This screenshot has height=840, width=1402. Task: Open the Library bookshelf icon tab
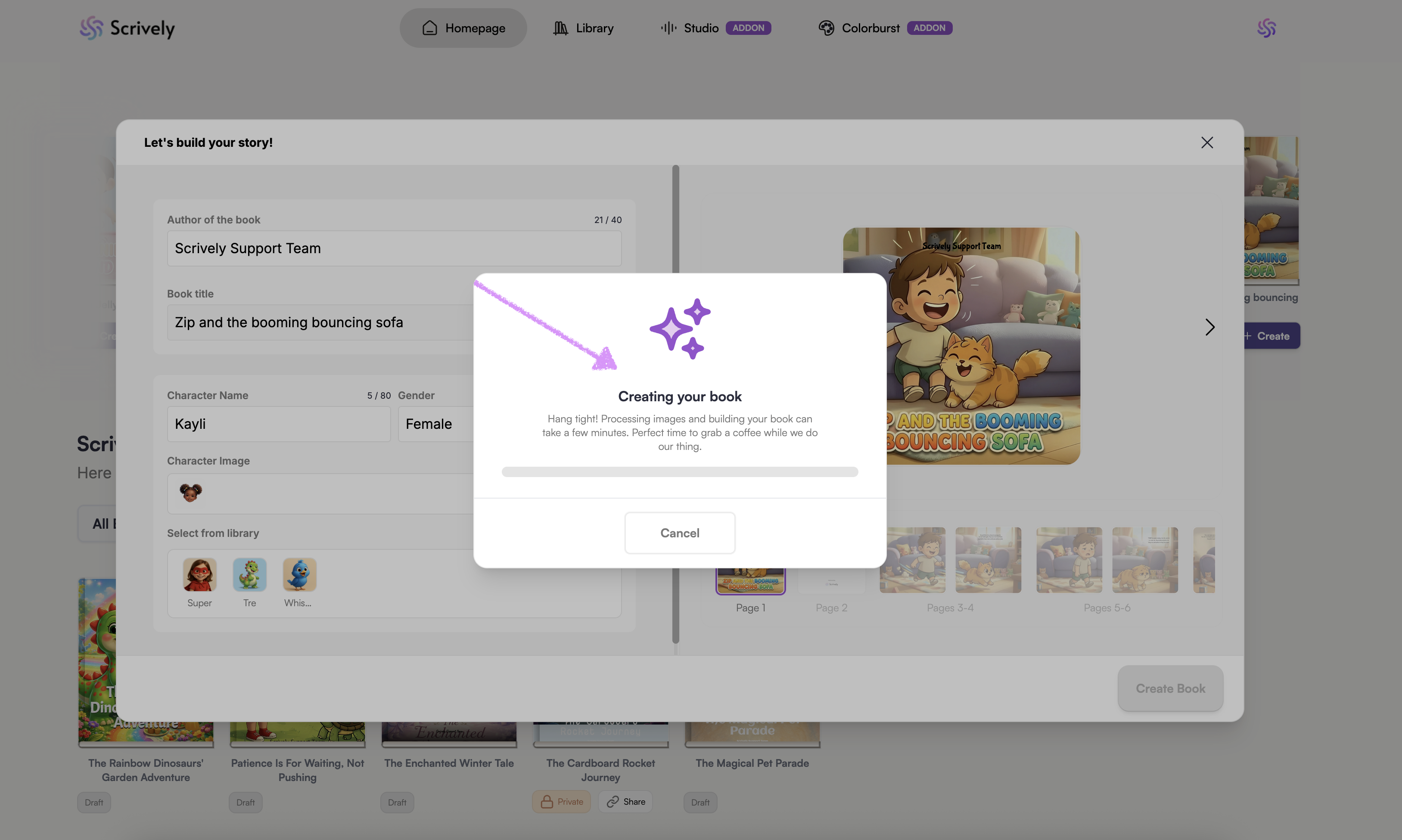coord(583,28)
